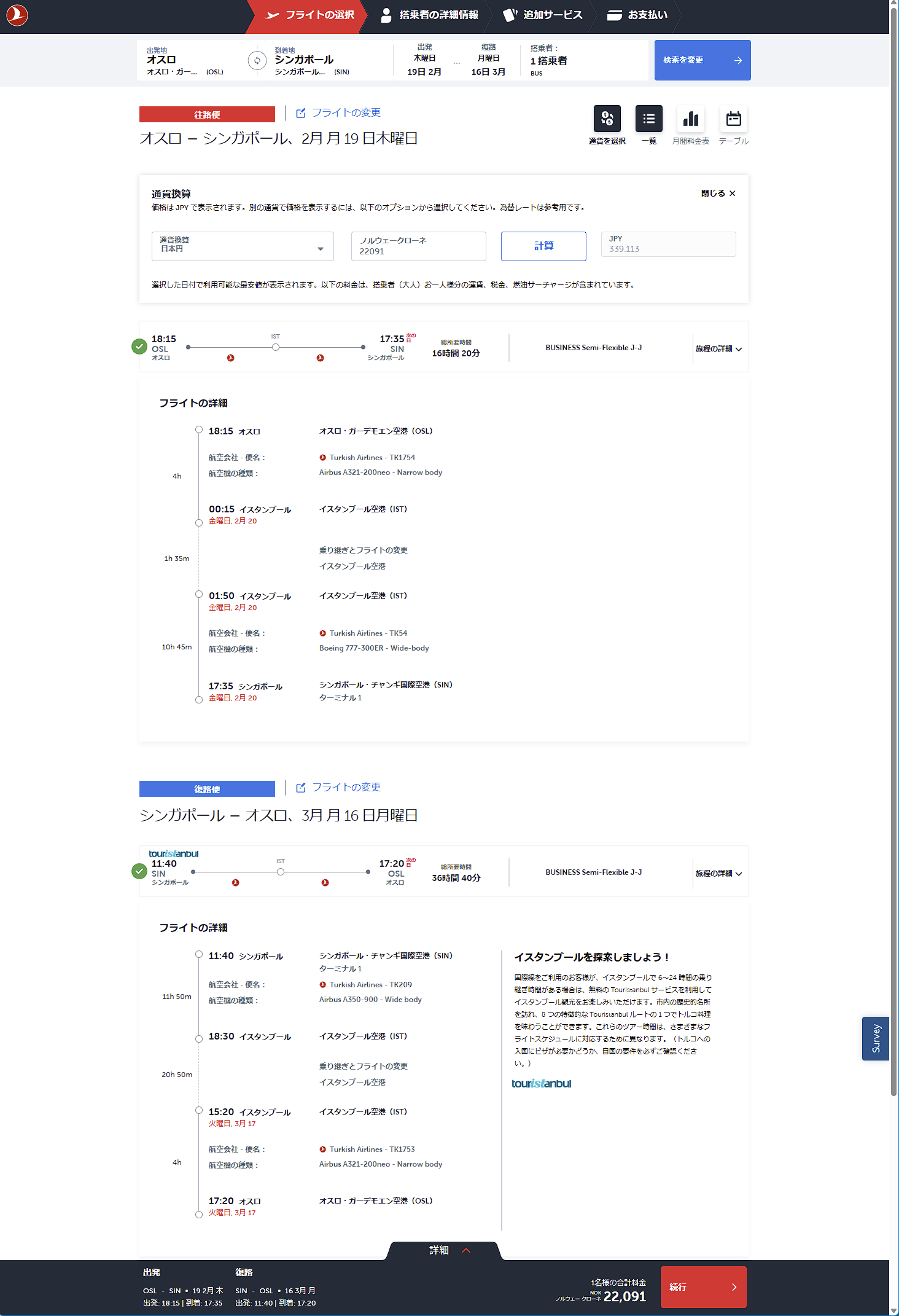899x1316 pixels.
Task: Collapse outbound flight itinerary details (旅程の詳細)
Action: pyautogui.click(x=718, y=349)
